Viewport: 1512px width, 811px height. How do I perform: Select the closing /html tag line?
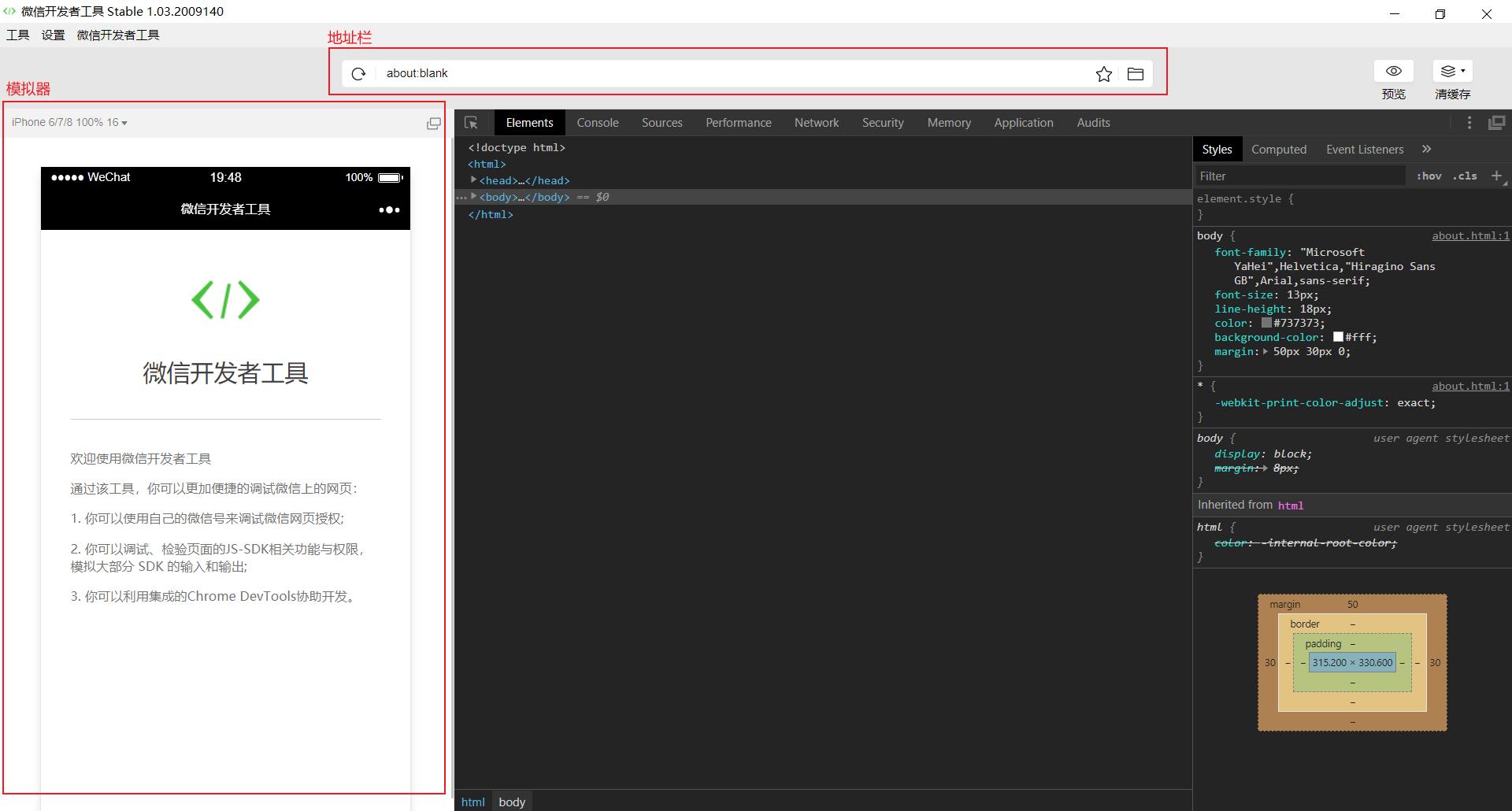click(x=491, y=214)
